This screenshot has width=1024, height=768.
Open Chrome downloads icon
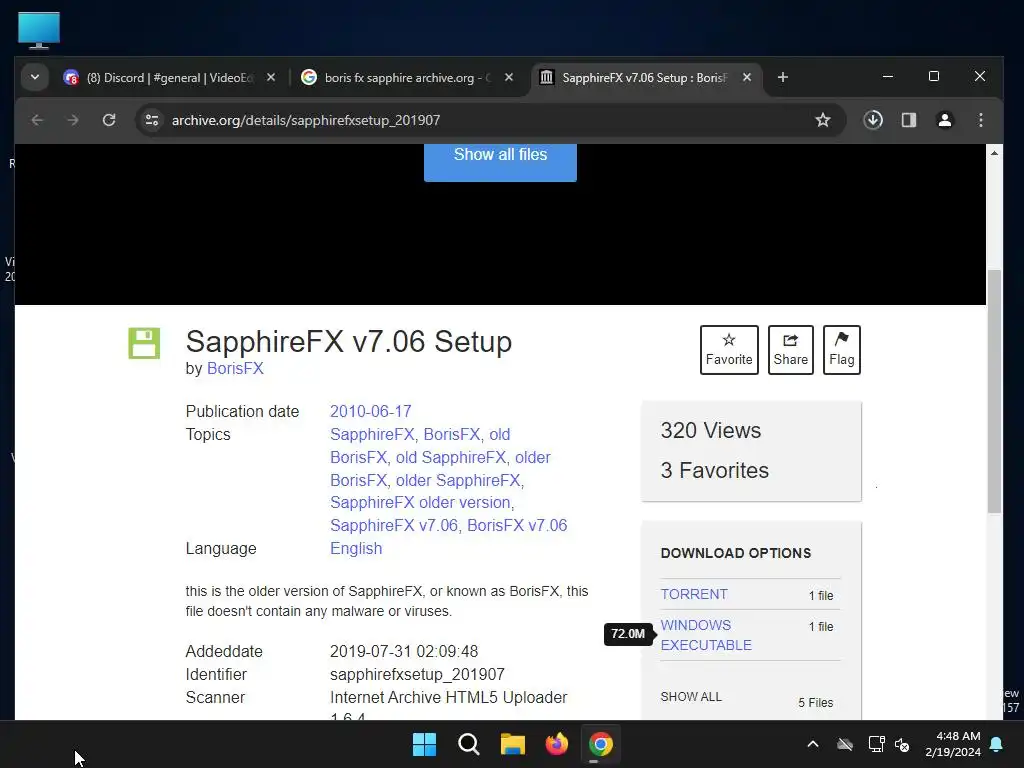pyautogui.click(x=873, y=120)
